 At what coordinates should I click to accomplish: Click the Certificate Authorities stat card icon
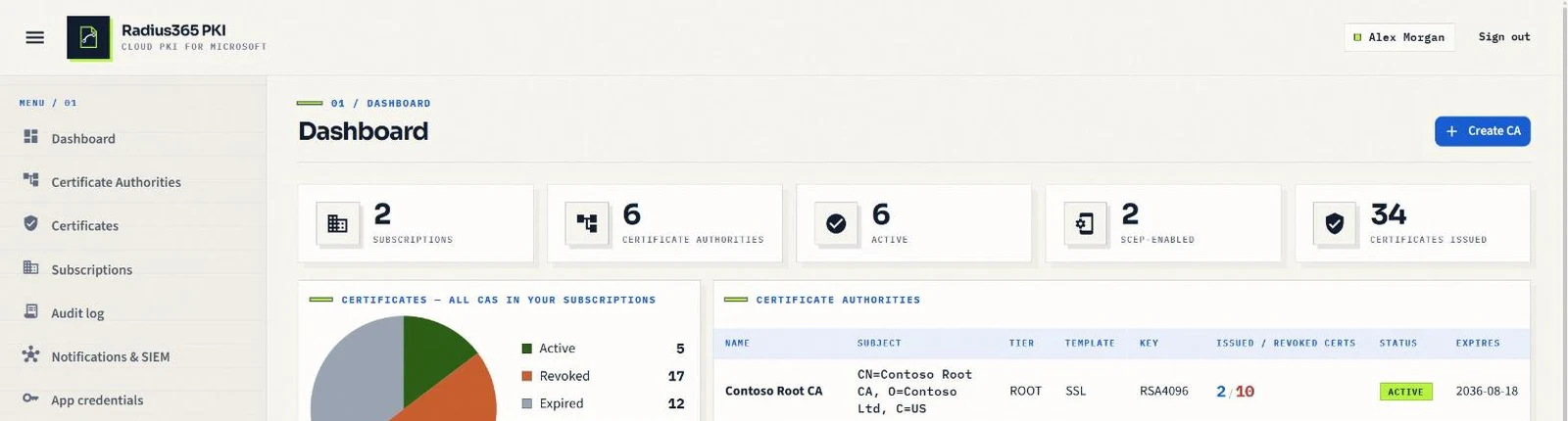pyautogui.click(x=587, y=224)
